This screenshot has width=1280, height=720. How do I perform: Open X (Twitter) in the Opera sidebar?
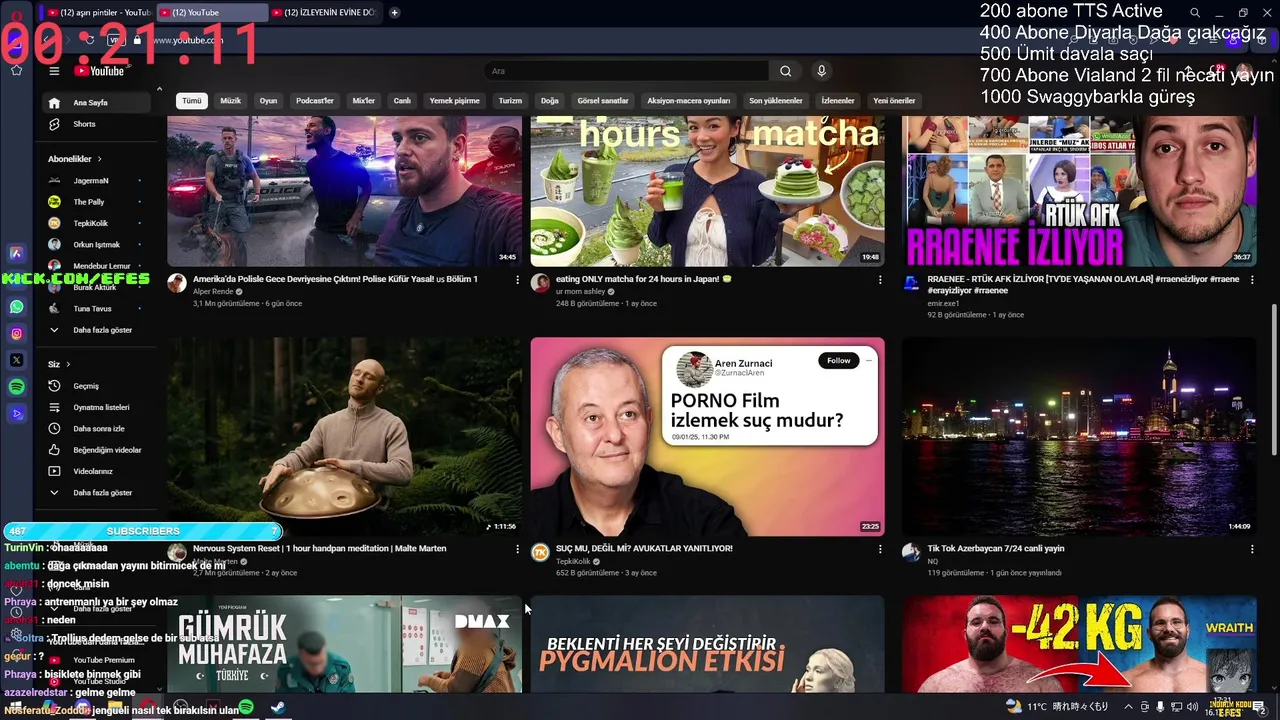[16, 360]
